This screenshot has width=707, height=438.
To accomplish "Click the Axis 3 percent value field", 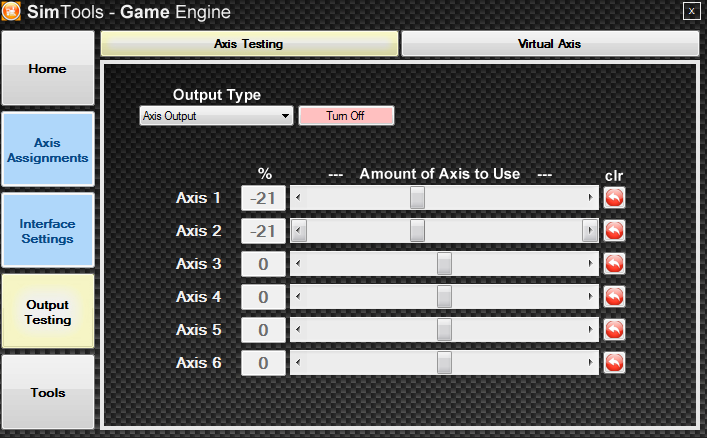I will click(263, 264).
